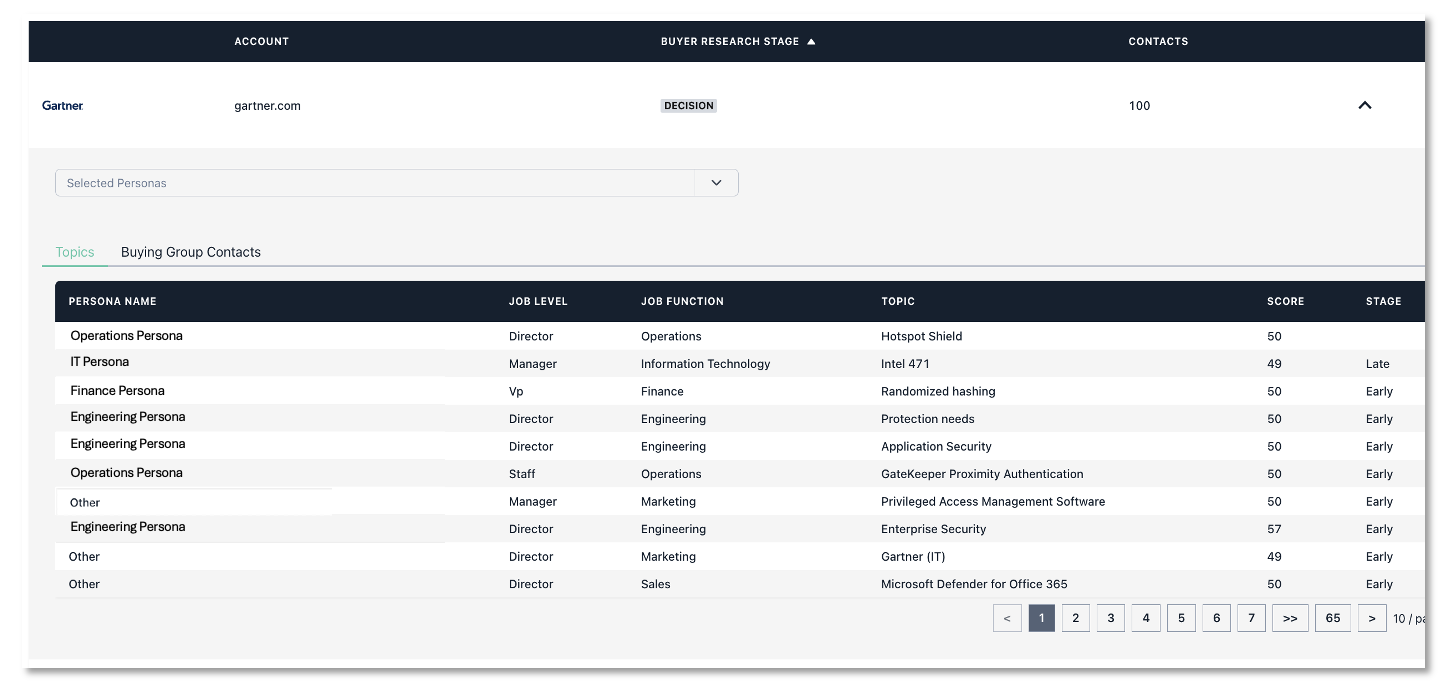The image size is (1456, 692).
Task: Select page 7 in pagination
Action: tap(1251, 617)
